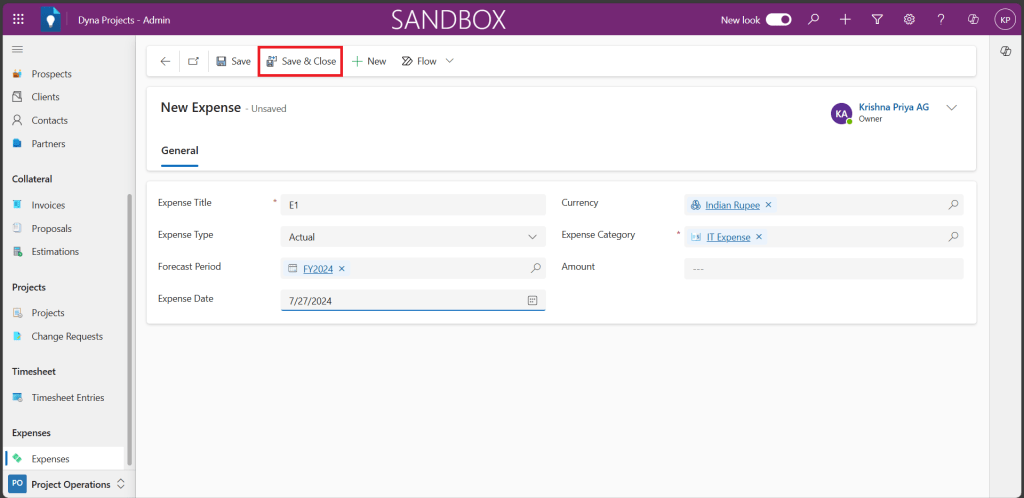Image resolution: width=1024 pixels, height=498 pixels.
Task: Click the quick create plus icon
Action: [x=845, y=19]
